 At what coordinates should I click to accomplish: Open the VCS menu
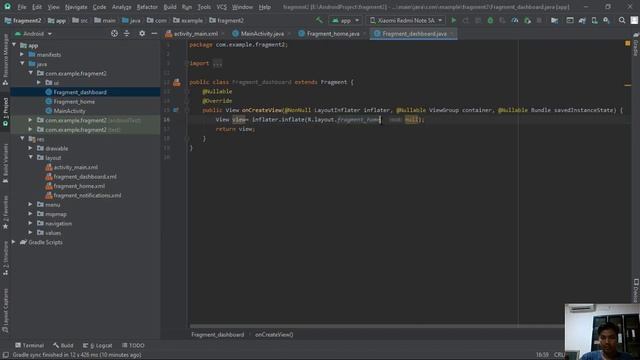tap(222, 7)
